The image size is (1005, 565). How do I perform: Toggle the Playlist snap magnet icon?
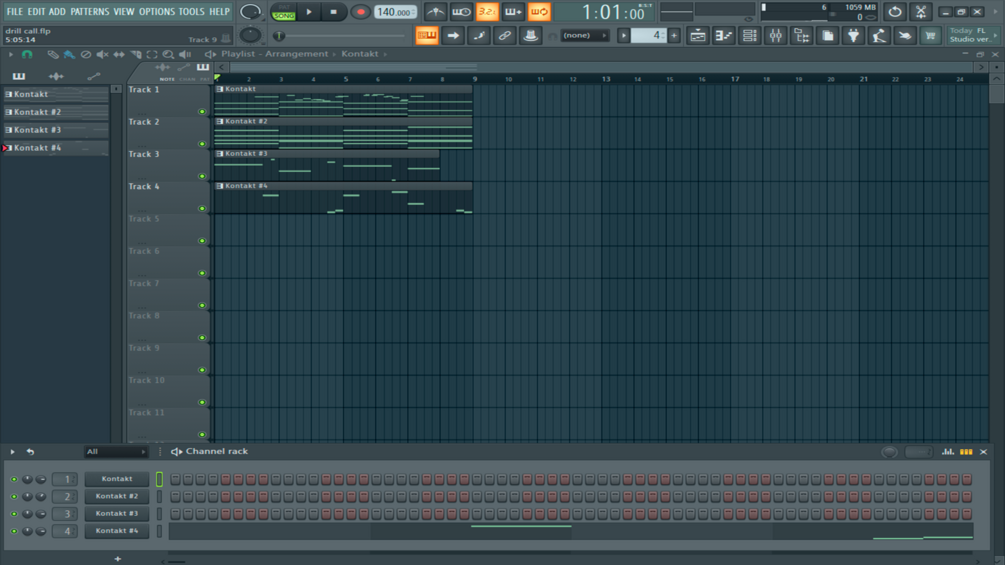27,54
